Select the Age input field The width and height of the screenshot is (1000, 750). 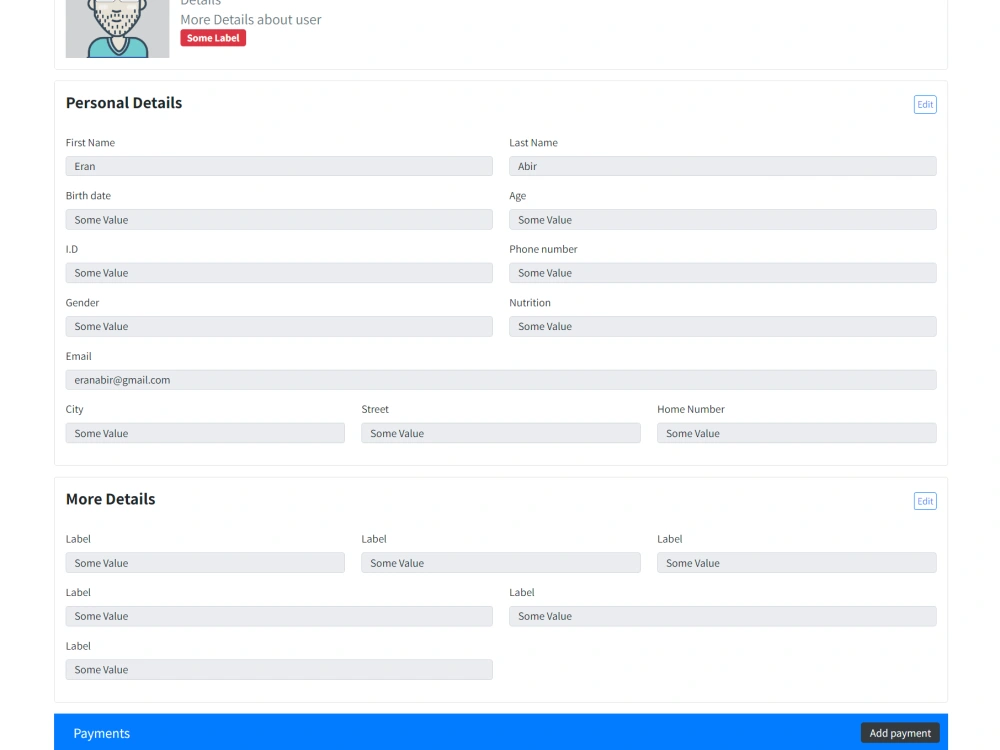(x=723, y=220)
